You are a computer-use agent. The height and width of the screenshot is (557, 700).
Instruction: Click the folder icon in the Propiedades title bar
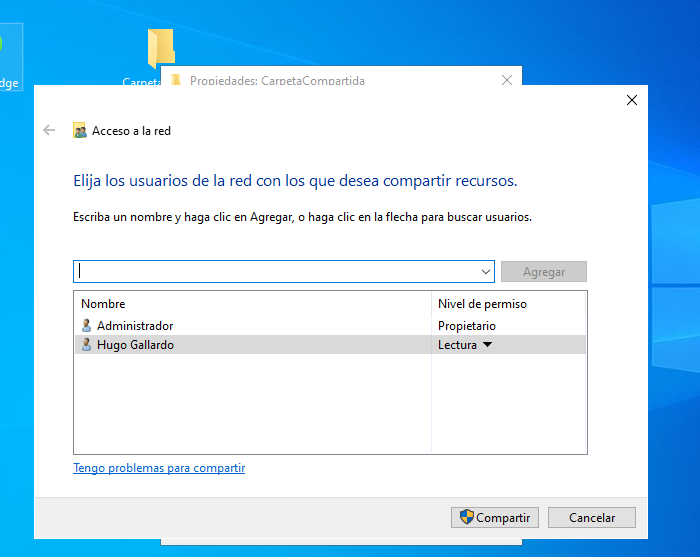click(x=176, y=81)
